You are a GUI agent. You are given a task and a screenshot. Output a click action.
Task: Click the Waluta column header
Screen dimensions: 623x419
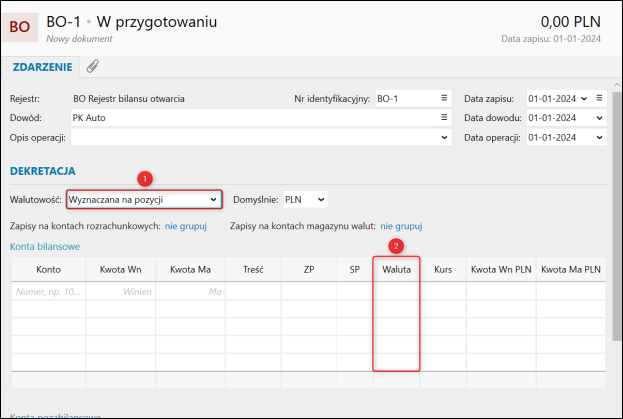[x=396, y=269]
